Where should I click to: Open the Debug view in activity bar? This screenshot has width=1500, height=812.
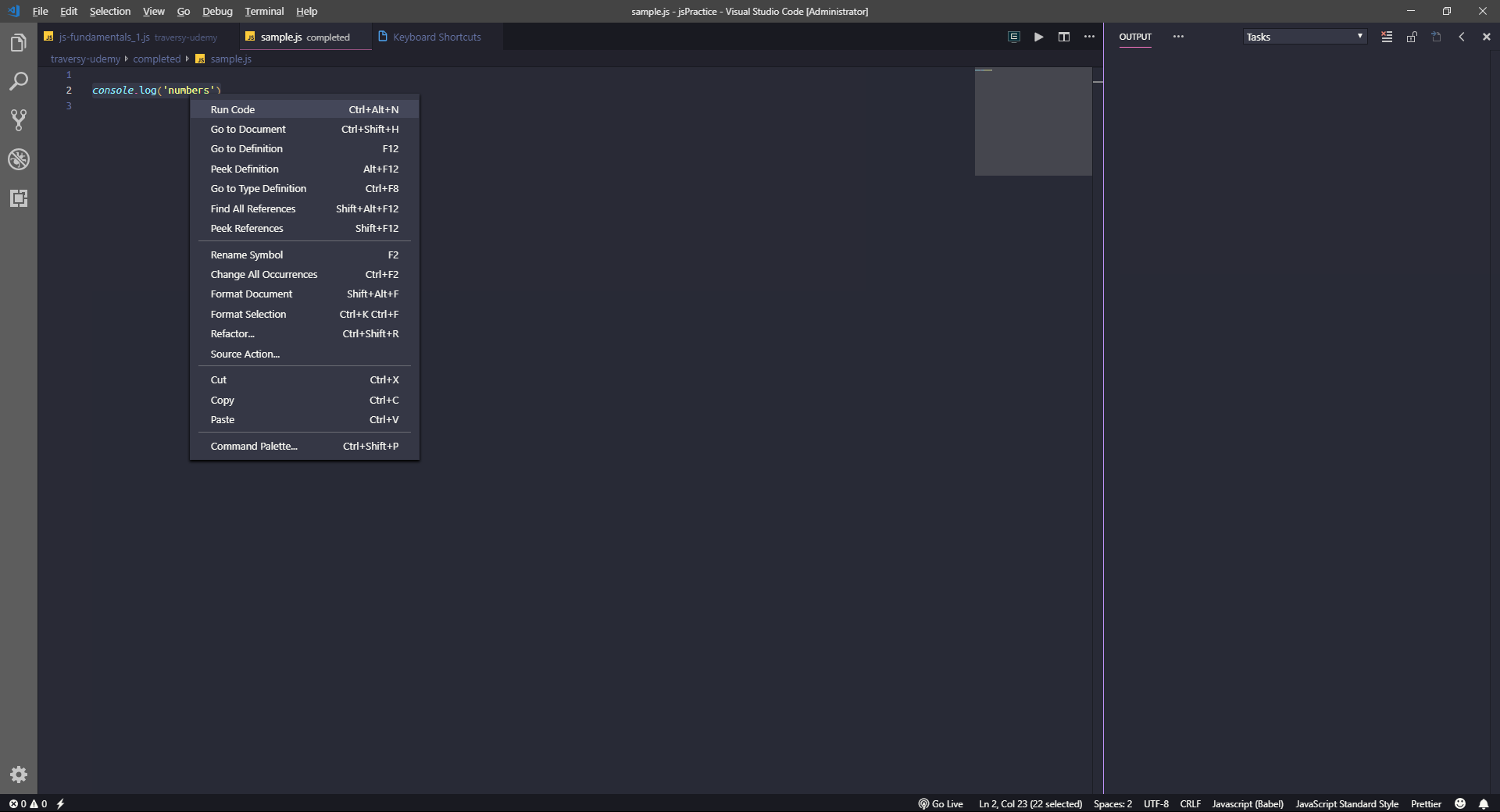click(x=19, y=159)
